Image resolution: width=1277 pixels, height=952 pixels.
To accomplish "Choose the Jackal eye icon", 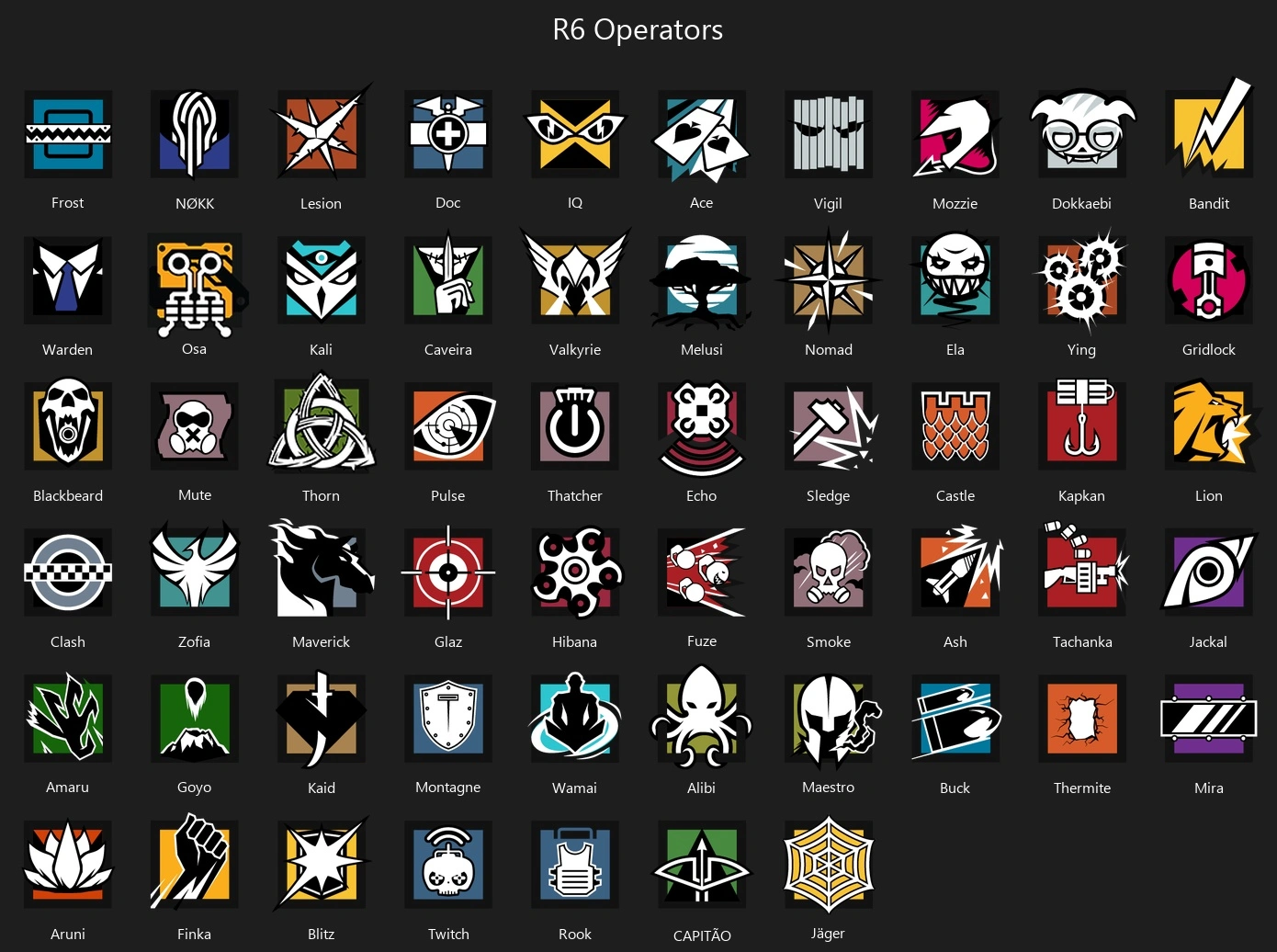I will point(1209,572).
